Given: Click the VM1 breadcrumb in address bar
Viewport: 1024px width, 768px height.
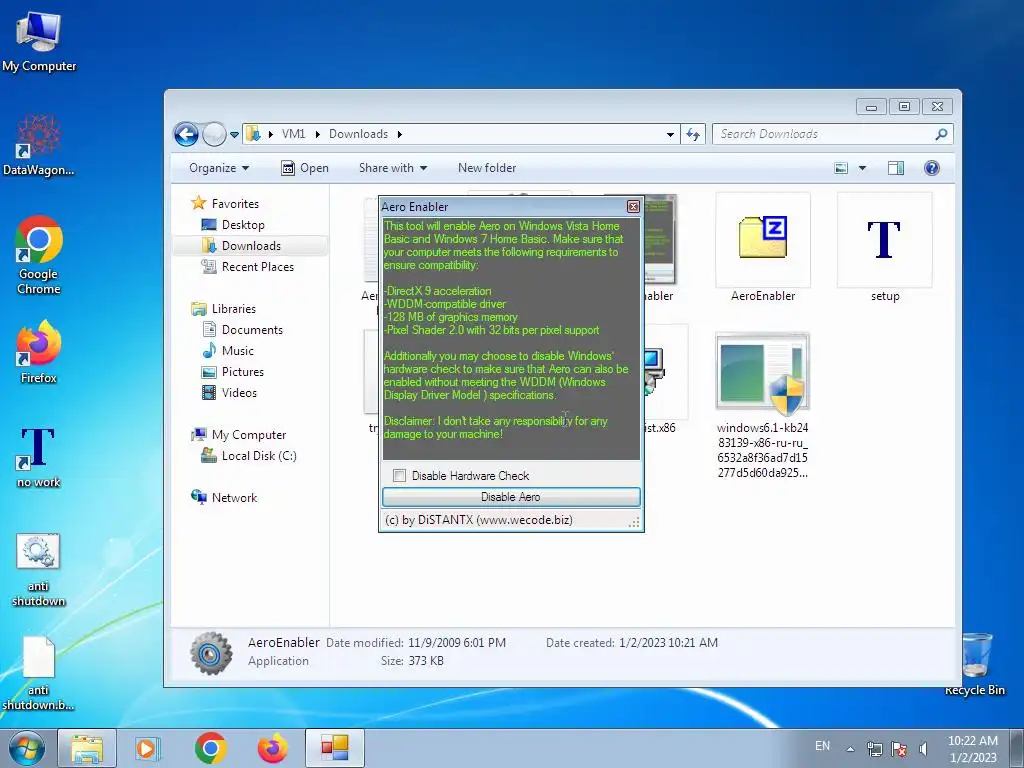Looking at the screenshot, I should [293, 135].
